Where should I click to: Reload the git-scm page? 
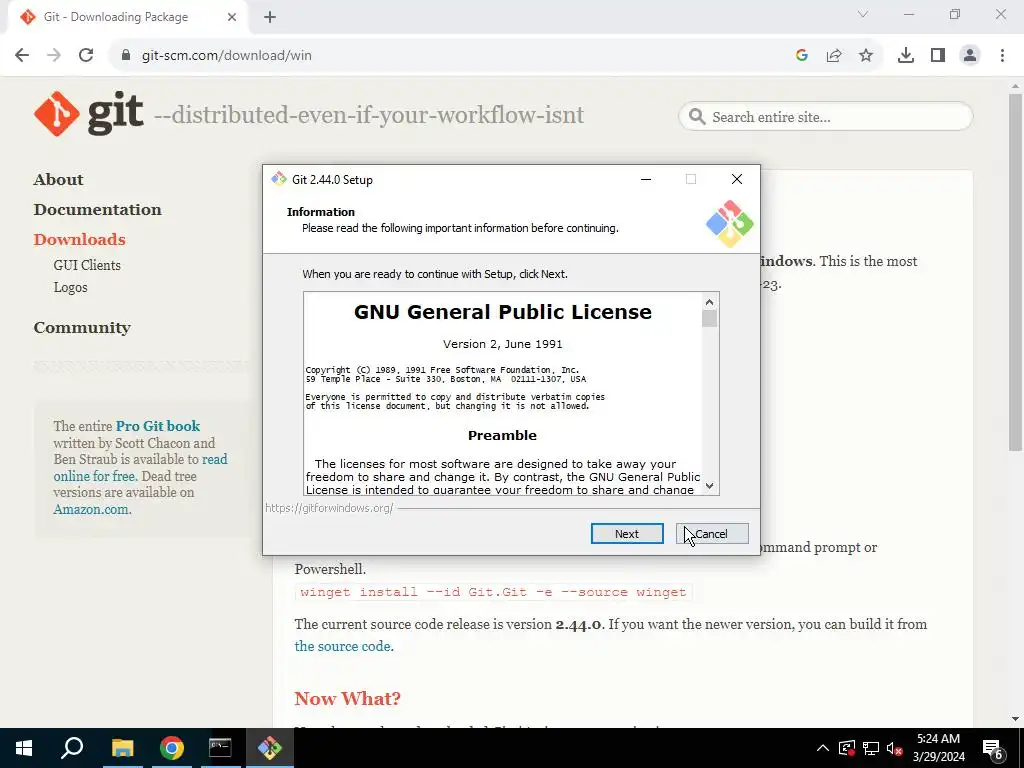click(x=86, y=56)
